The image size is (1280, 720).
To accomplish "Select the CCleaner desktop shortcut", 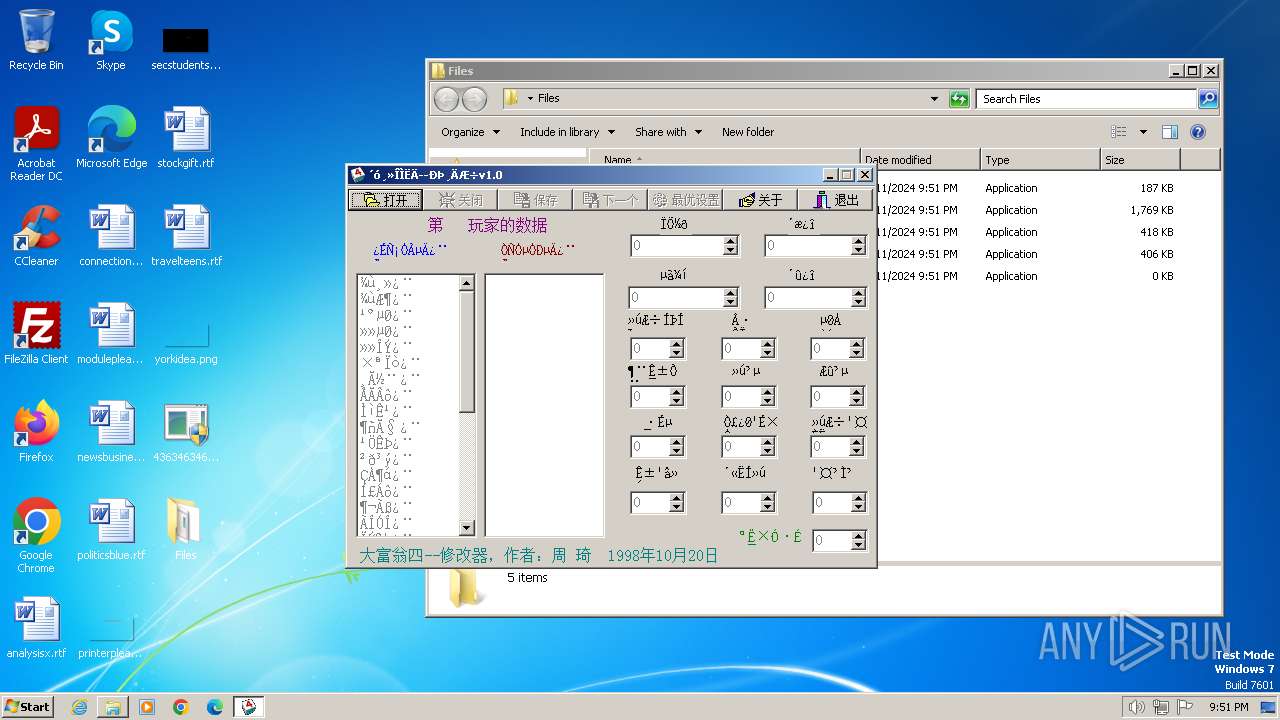I will click(x=36, y=236).
